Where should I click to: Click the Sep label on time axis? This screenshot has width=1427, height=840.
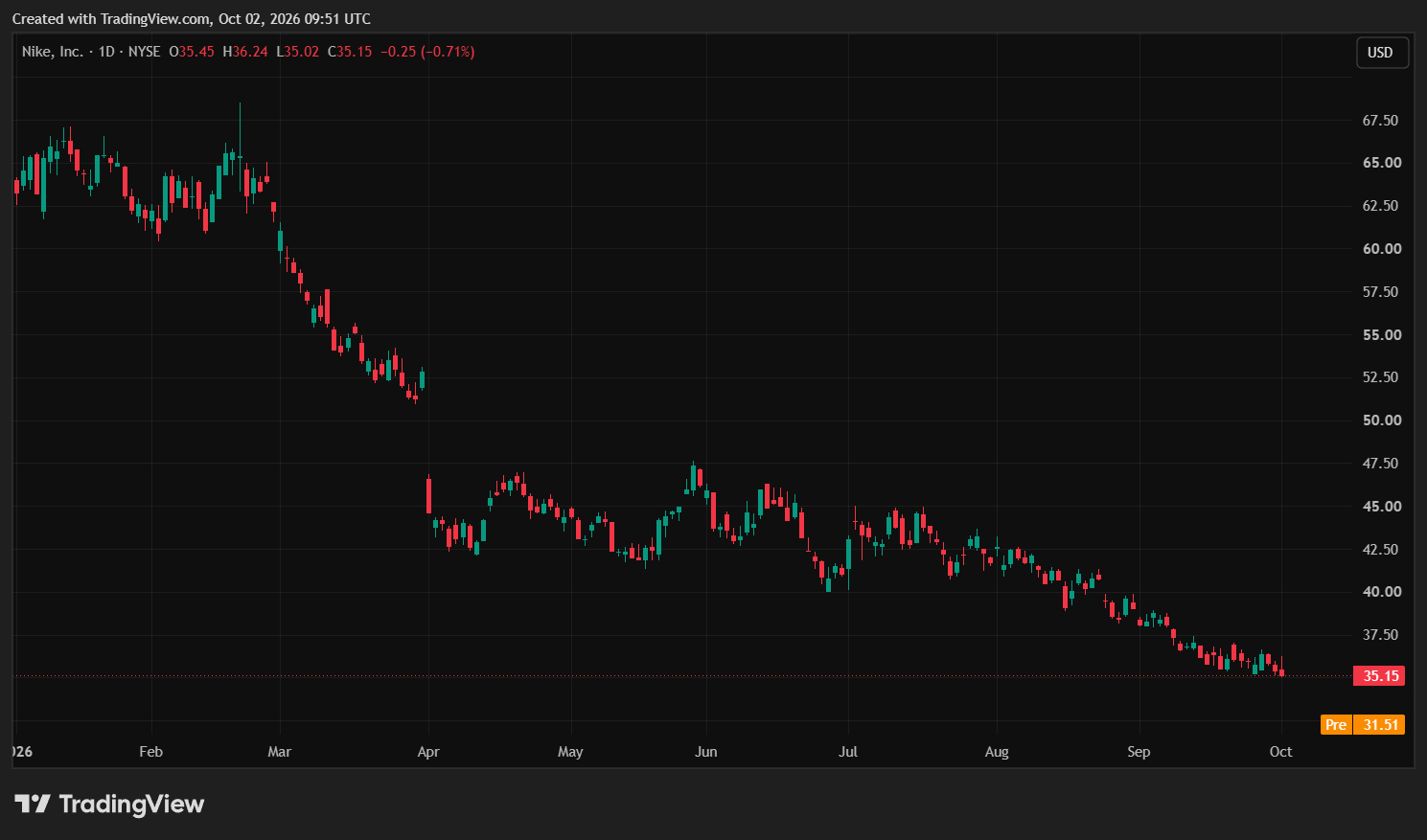point(1139,752)
